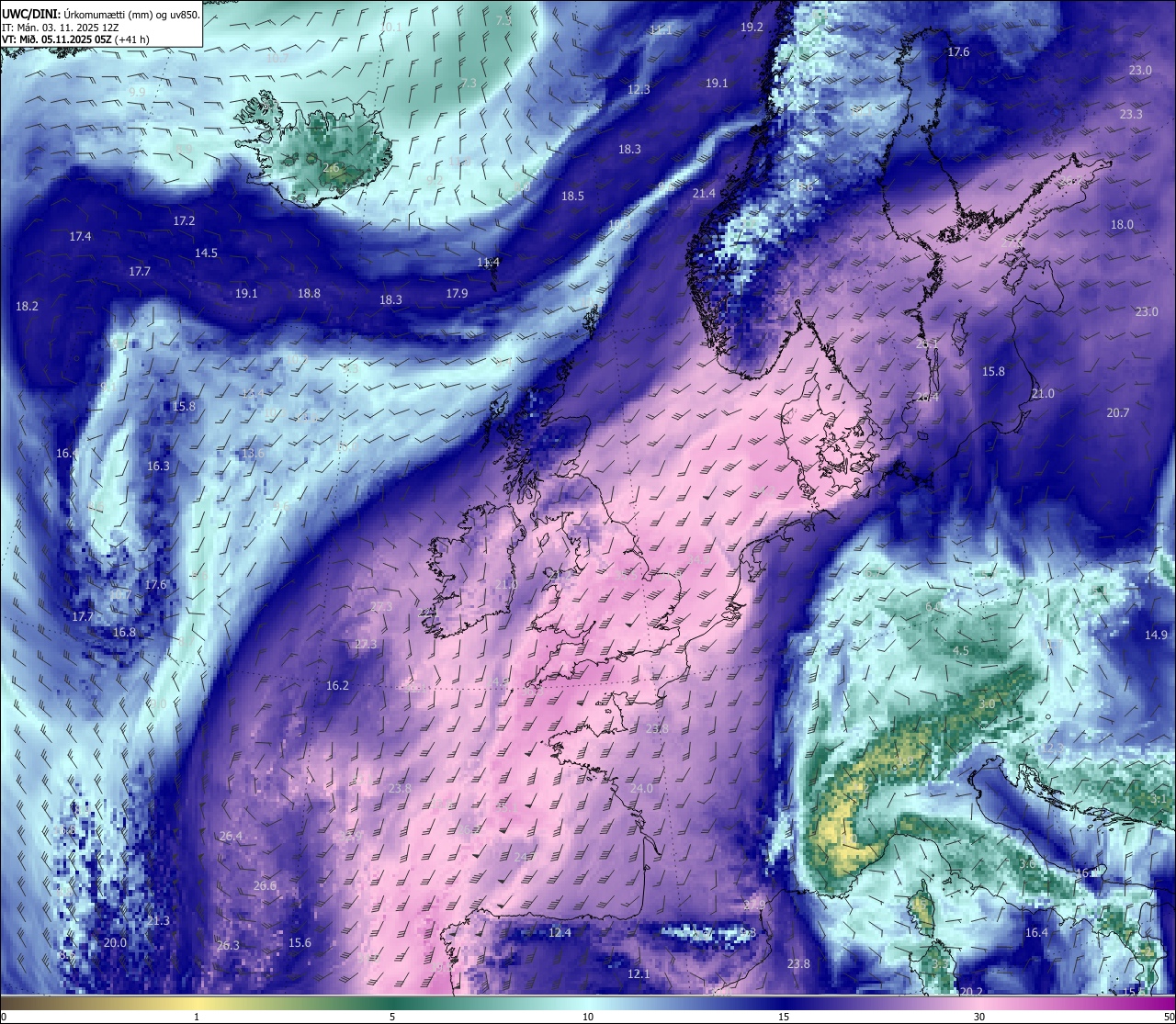The image size is (1176, 1024).
Task: Click the 'VT: Mið. 05.11.2025 05Z (+41 h)' line
Action: [x=76, y=39]
